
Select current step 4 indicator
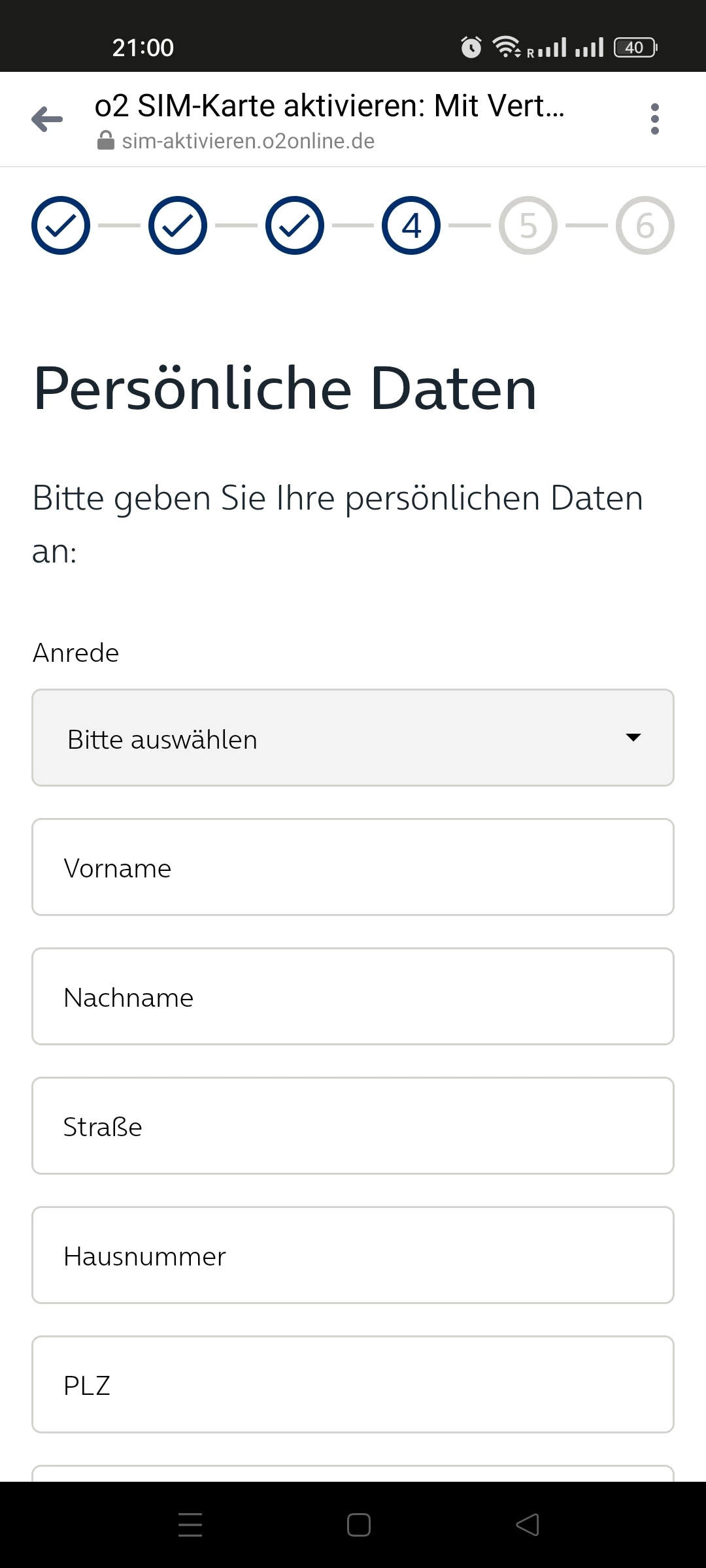point(411,225)
